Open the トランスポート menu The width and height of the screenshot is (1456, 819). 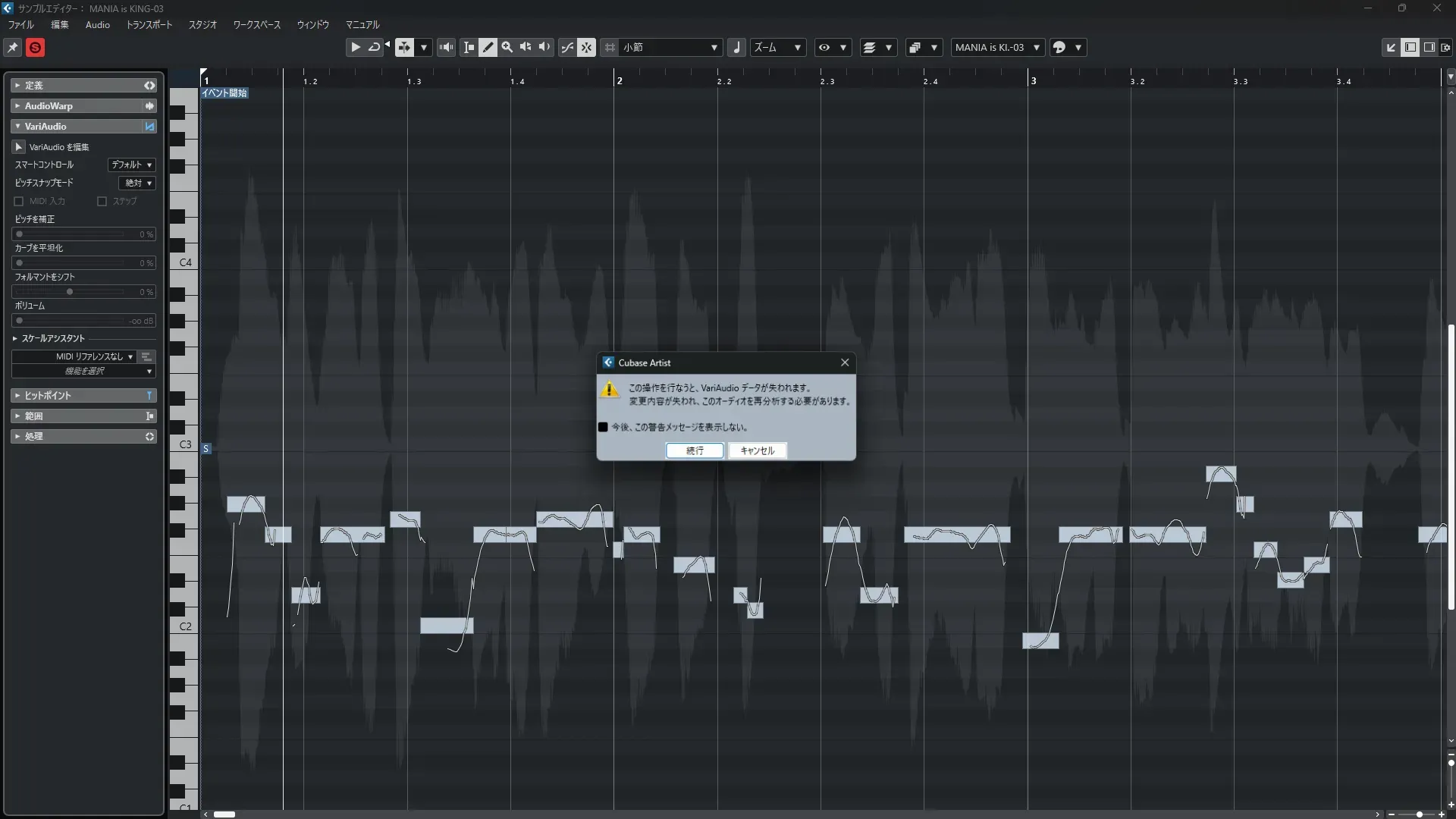[149, 25]
